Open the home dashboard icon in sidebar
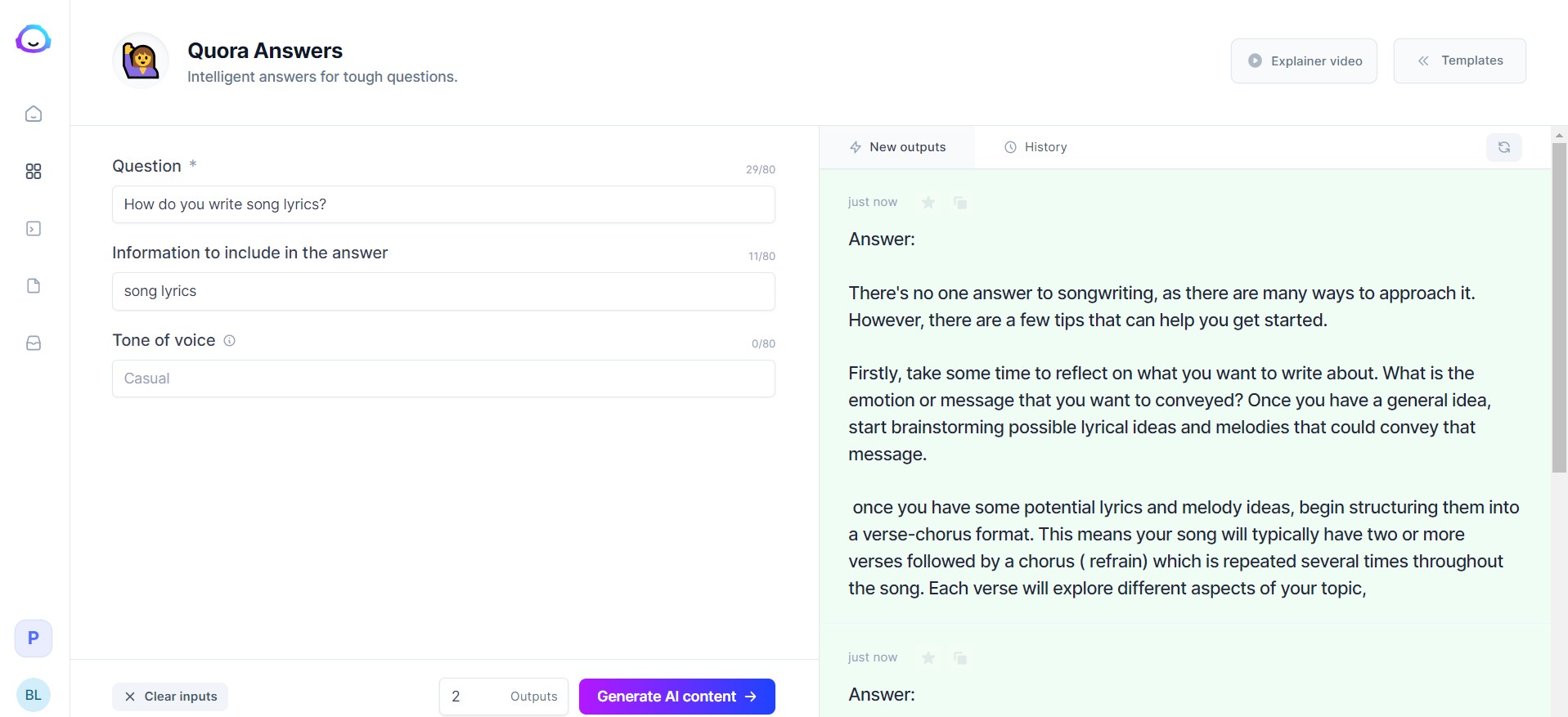Screen dimensions: 1568x717 pyautogui.click(x=34, y=114)
